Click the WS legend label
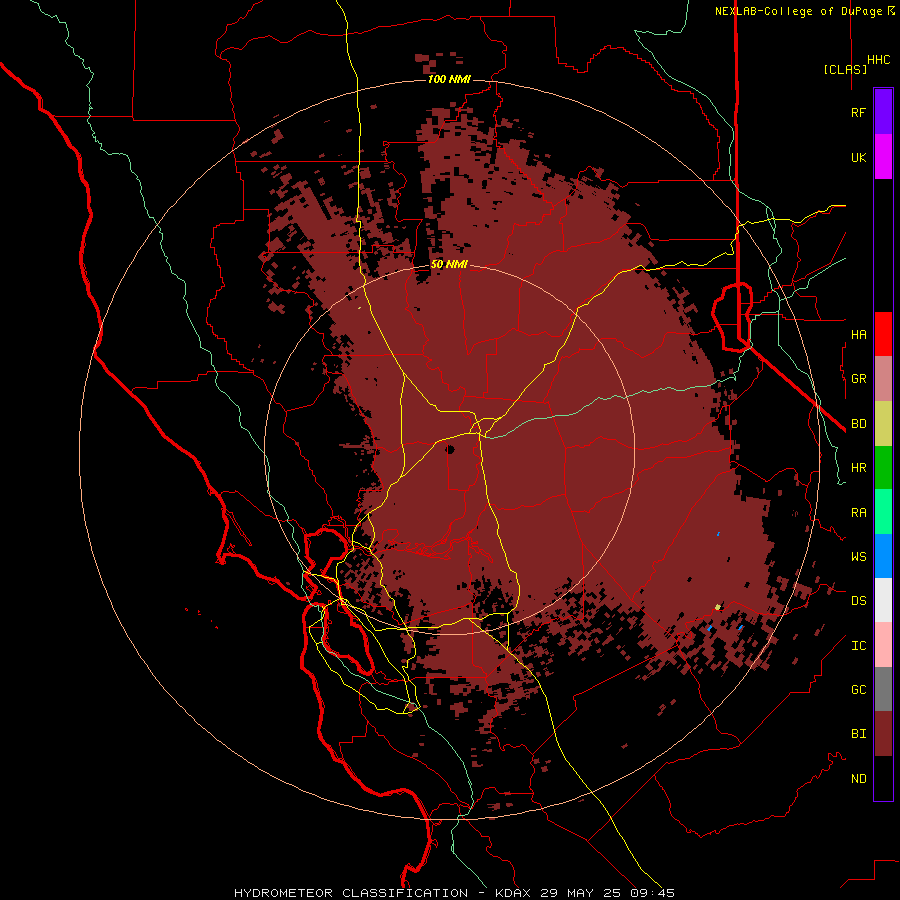Image resolution: width=900 pixels, height=900 pixels. click(x=858, y=557)
